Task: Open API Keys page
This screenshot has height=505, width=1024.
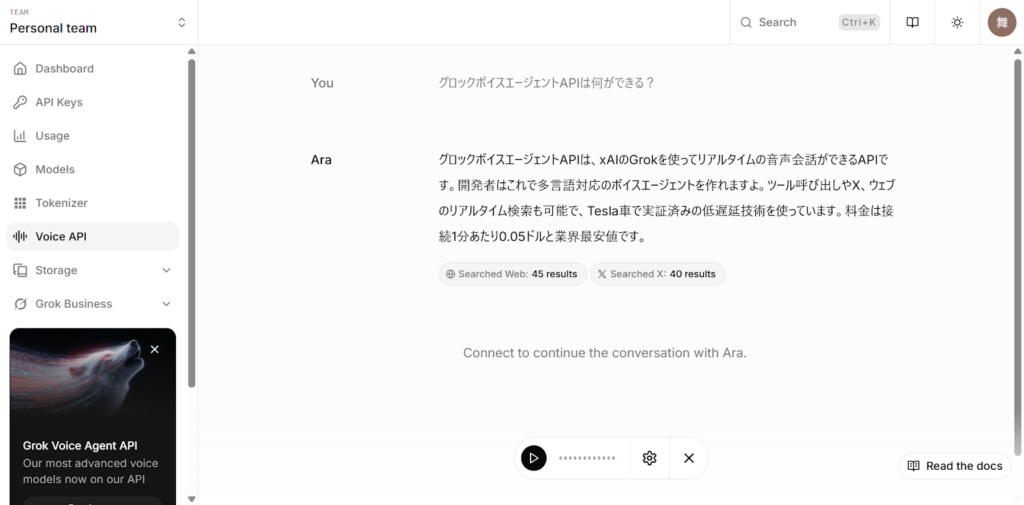Action: coord(92,102)
